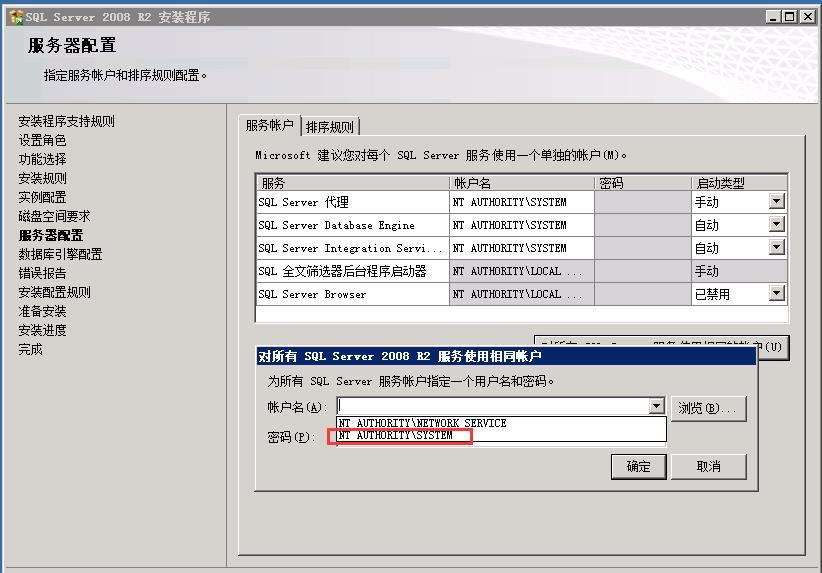Click 功能选择 step in the sidebar
The height and width of the screenshot is (573, 822).
tap(42, 159)
